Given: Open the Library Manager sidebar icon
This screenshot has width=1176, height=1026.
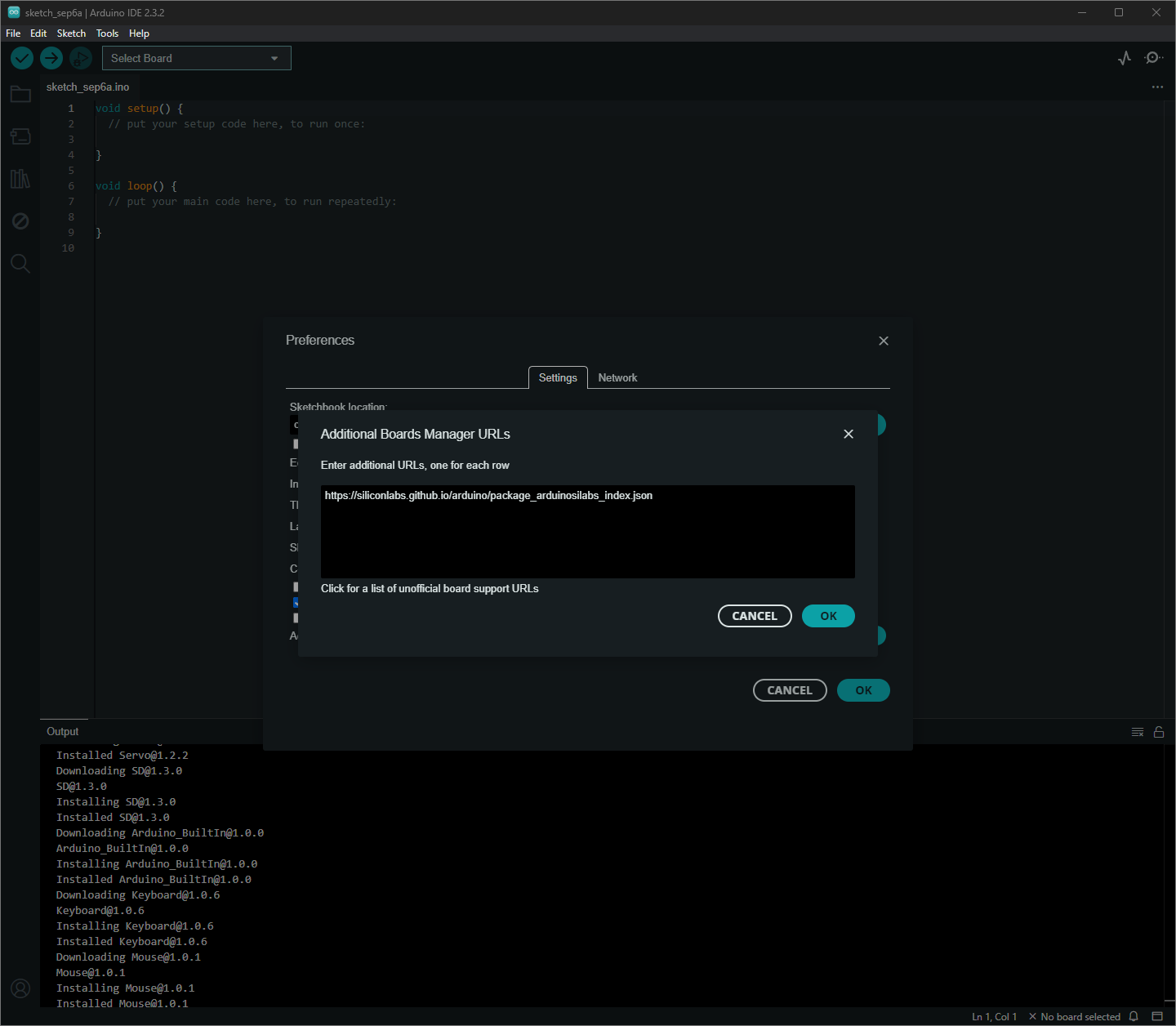Looking at the screenshot, I should [x=20, y=179].
